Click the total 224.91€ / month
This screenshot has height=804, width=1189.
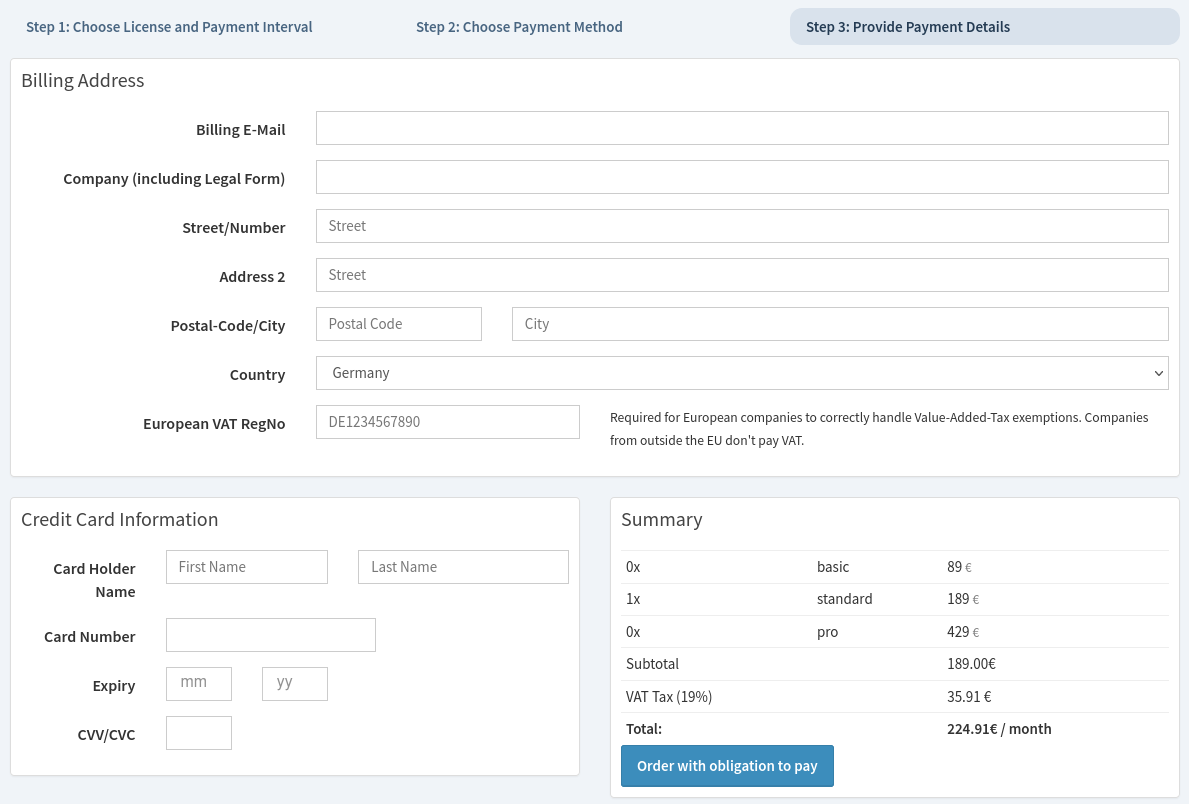(x=999, y=729)
